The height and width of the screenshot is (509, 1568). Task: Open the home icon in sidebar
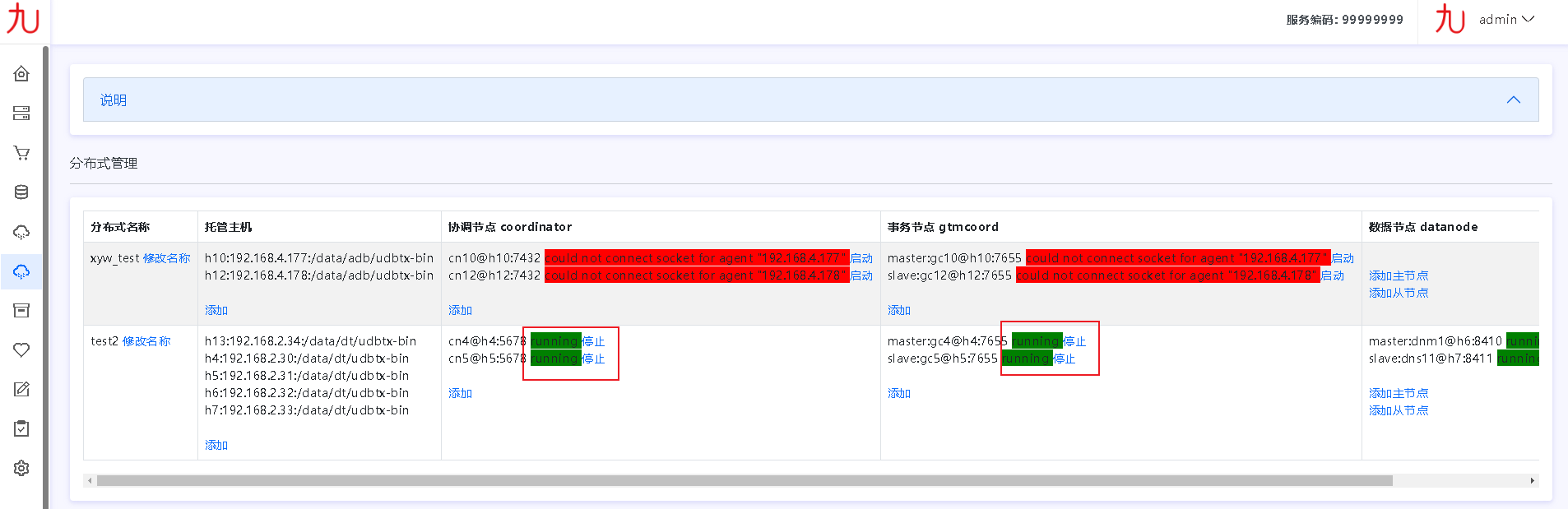[21, 74]
